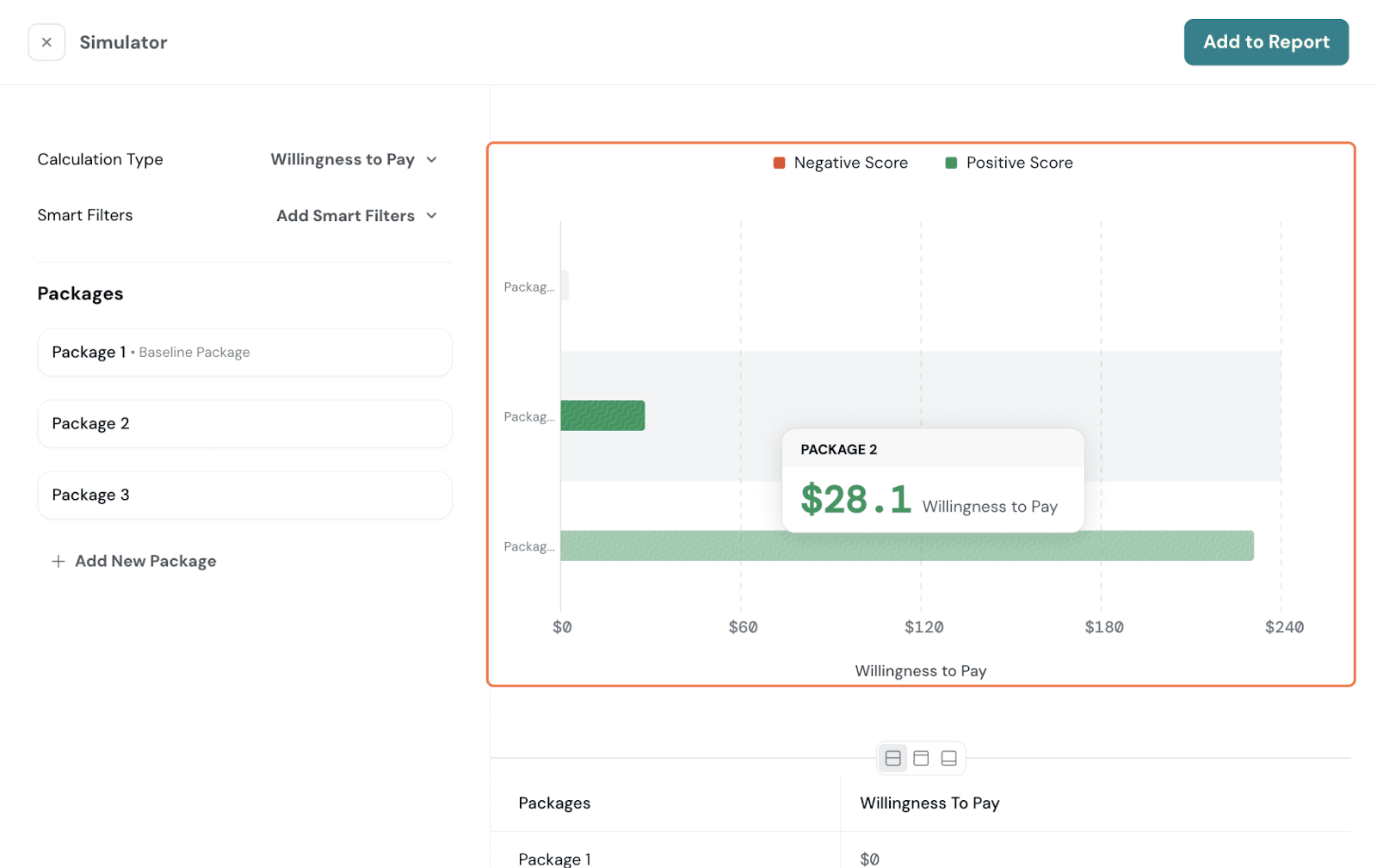Select the layout icon with bottom bar
The width and height of the screenshot is (1377, 868).
pyautogui.click(x=948, y=758)
